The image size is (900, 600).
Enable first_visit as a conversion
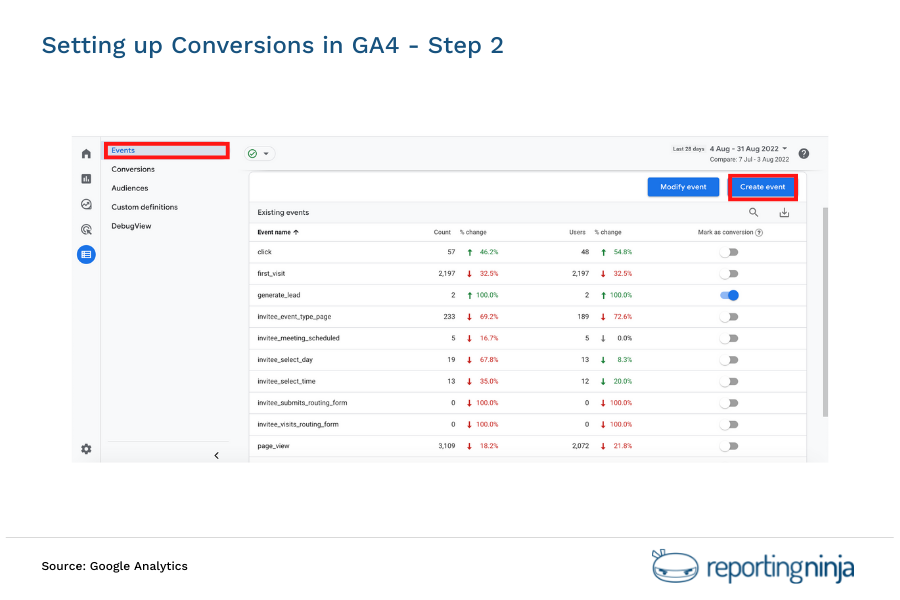click(729, 273)
